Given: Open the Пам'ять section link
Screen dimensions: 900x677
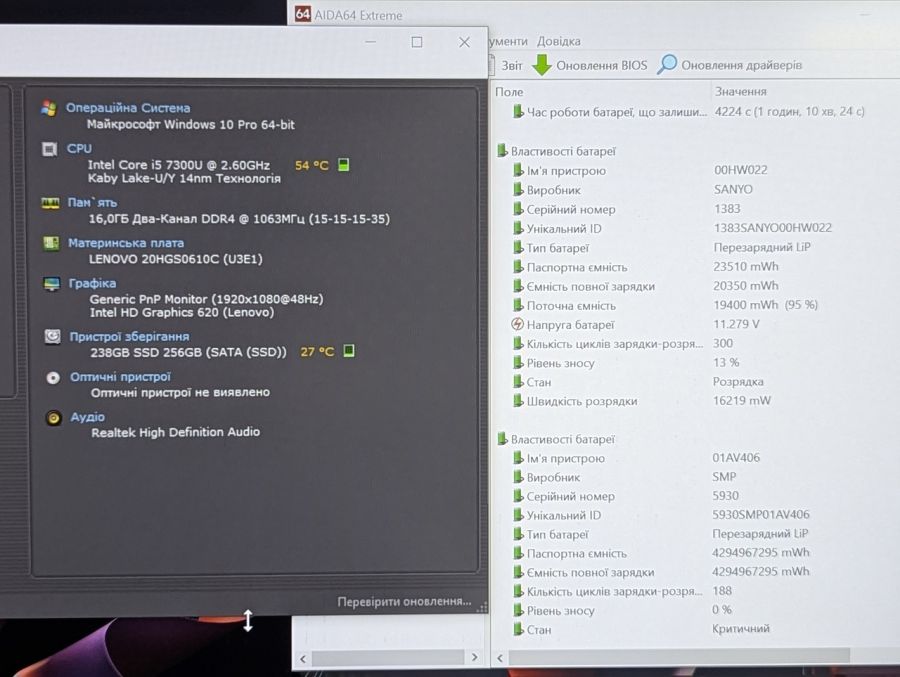Looking at the screenshot, I should pos(92,203).
